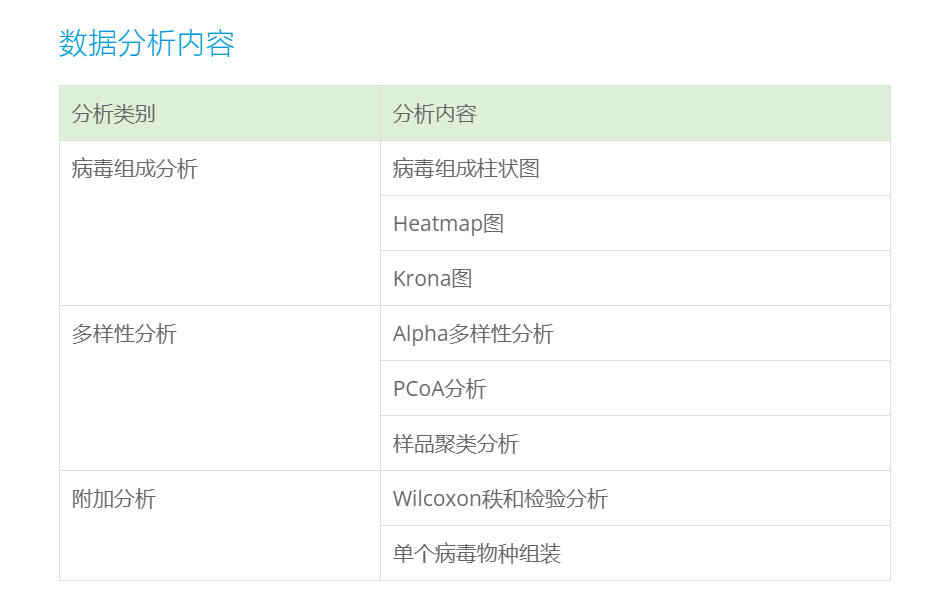Click the word Wilcoxon

click(x=437, y=499)
